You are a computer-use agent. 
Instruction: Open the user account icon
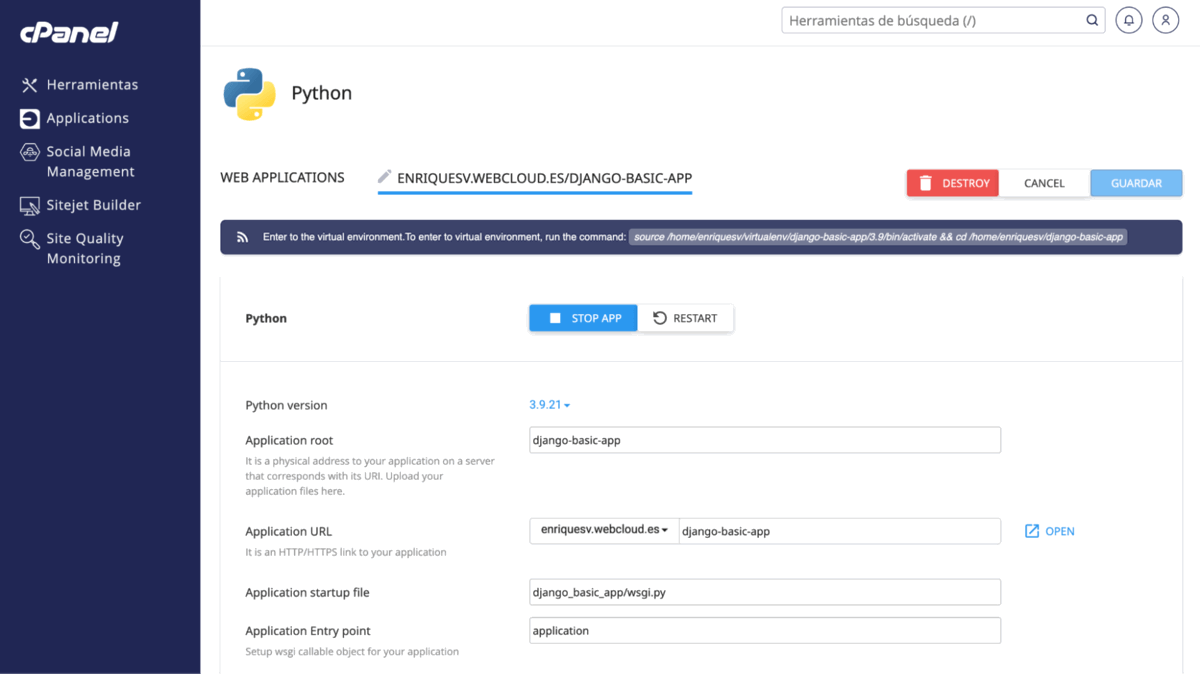[1165, 20]
